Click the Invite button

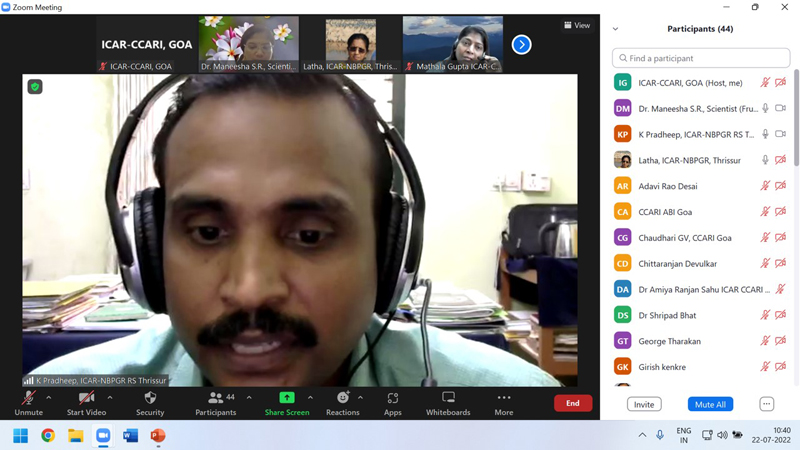pos(644,404)
